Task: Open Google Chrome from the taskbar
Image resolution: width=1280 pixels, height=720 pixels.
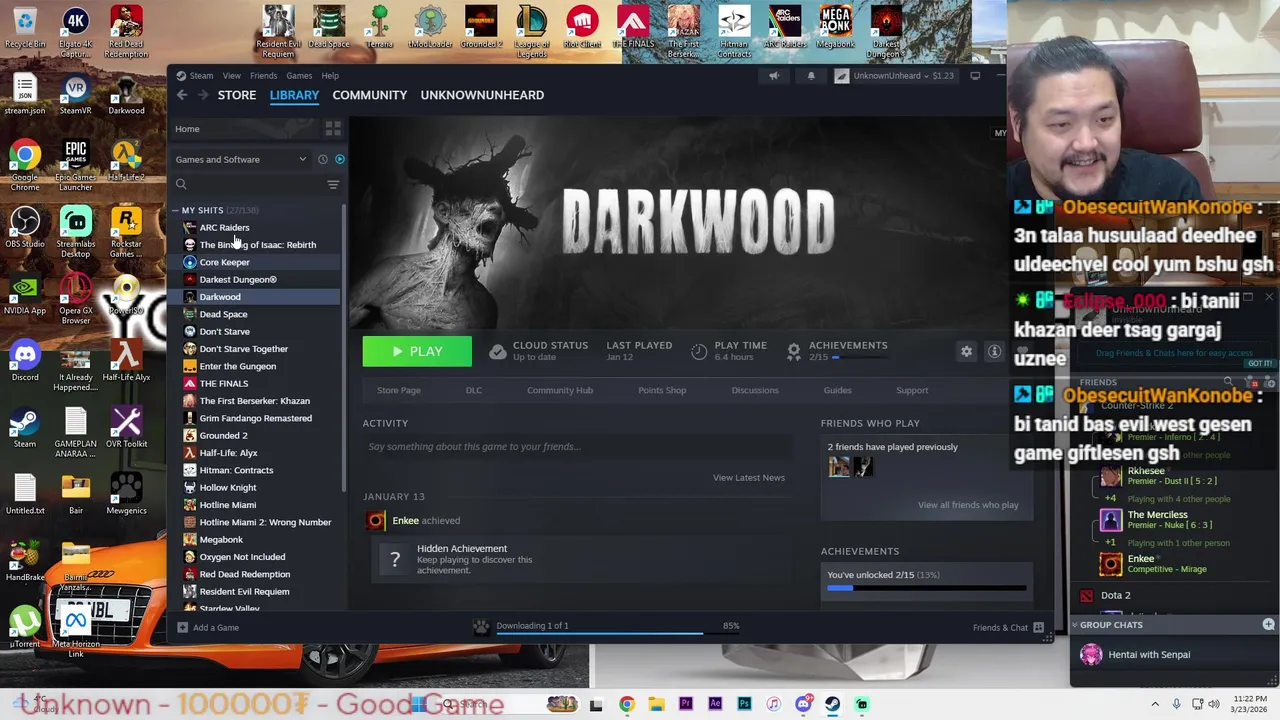Action: click(x=626, y=704)
